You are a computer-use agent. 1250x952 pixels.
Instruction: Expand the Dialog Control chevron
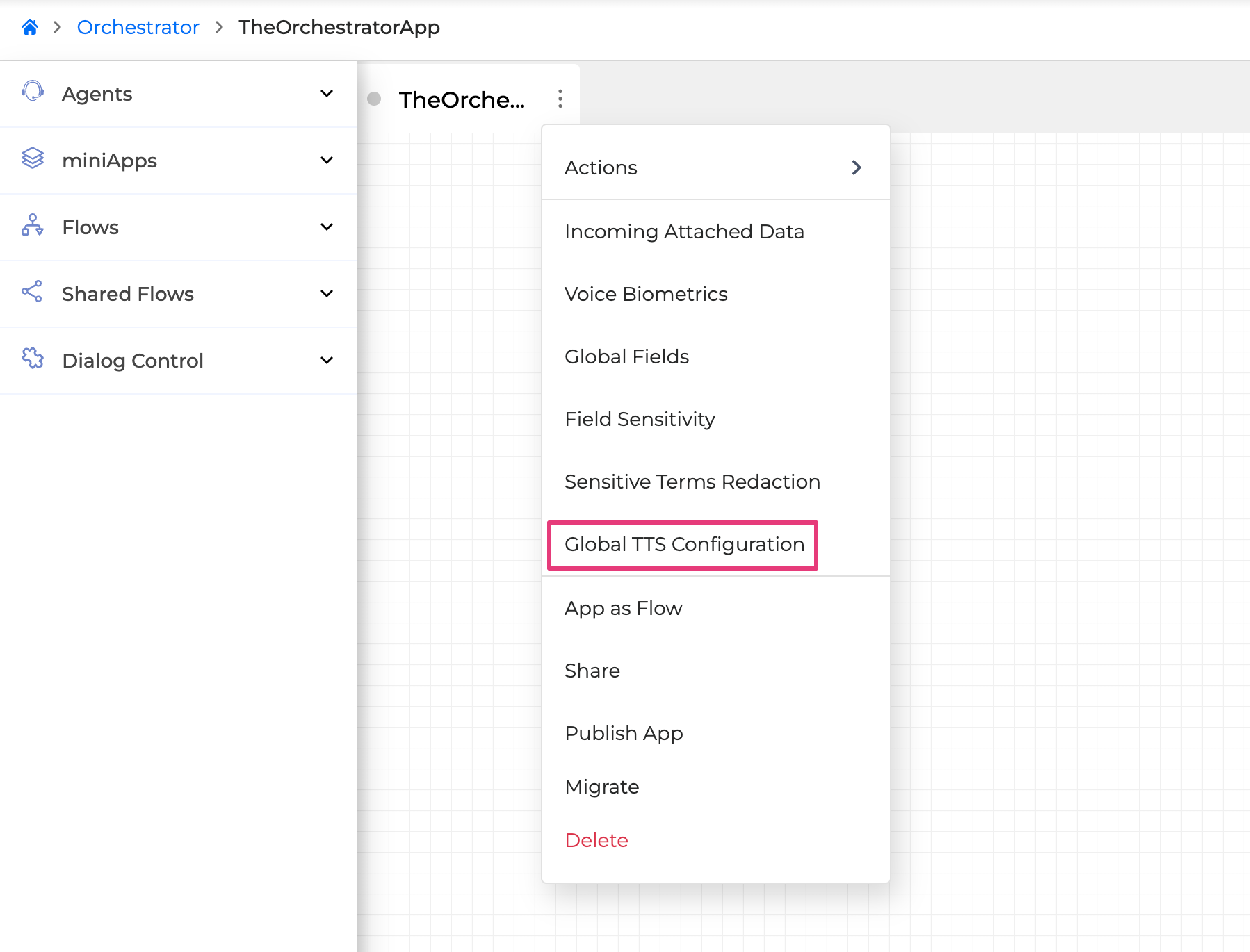pyautogui.click(x=327, y=360)
